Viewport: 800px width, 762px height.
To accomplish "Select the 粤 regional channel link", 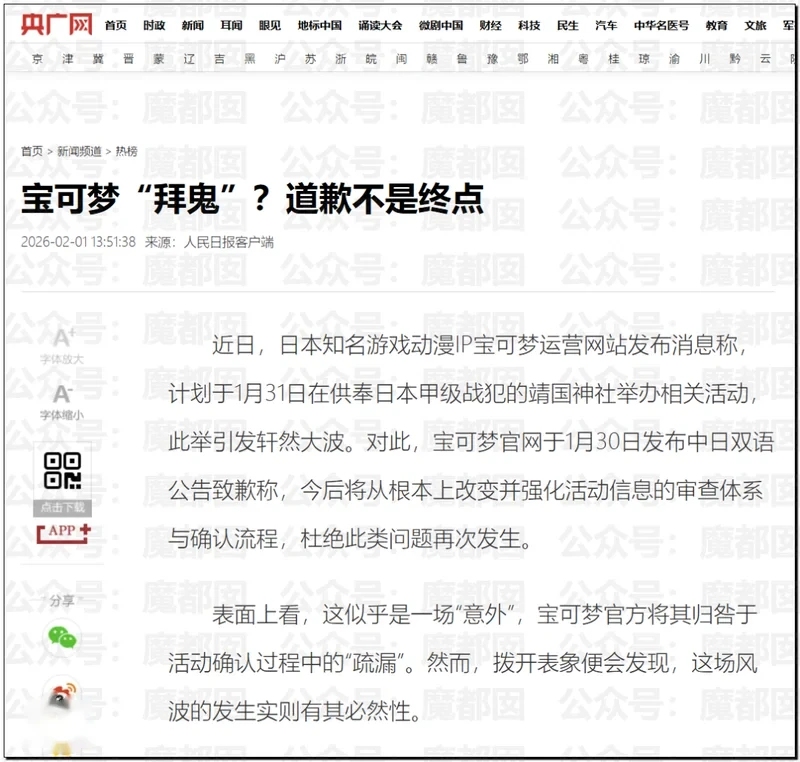I will (583, 59).
